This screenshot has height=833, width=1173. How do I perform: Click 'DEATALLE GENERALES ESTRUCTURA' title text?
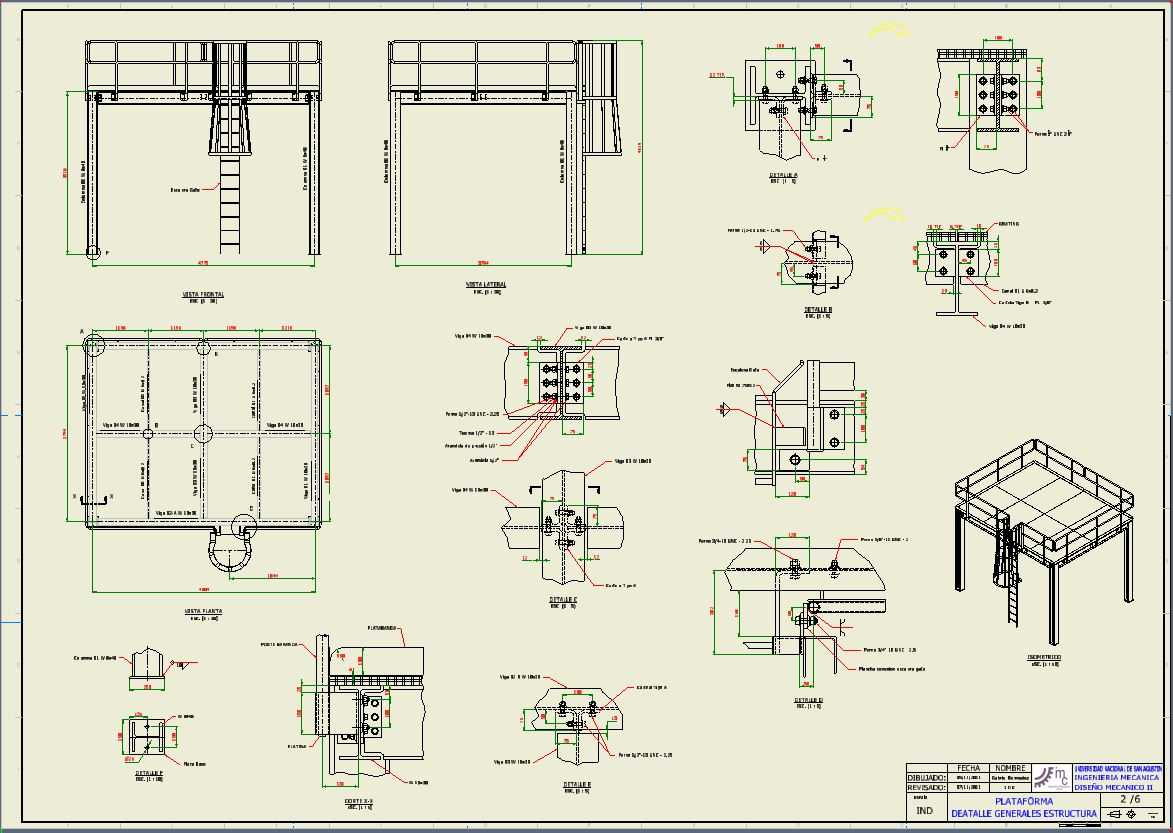[x=1024, y=814]
